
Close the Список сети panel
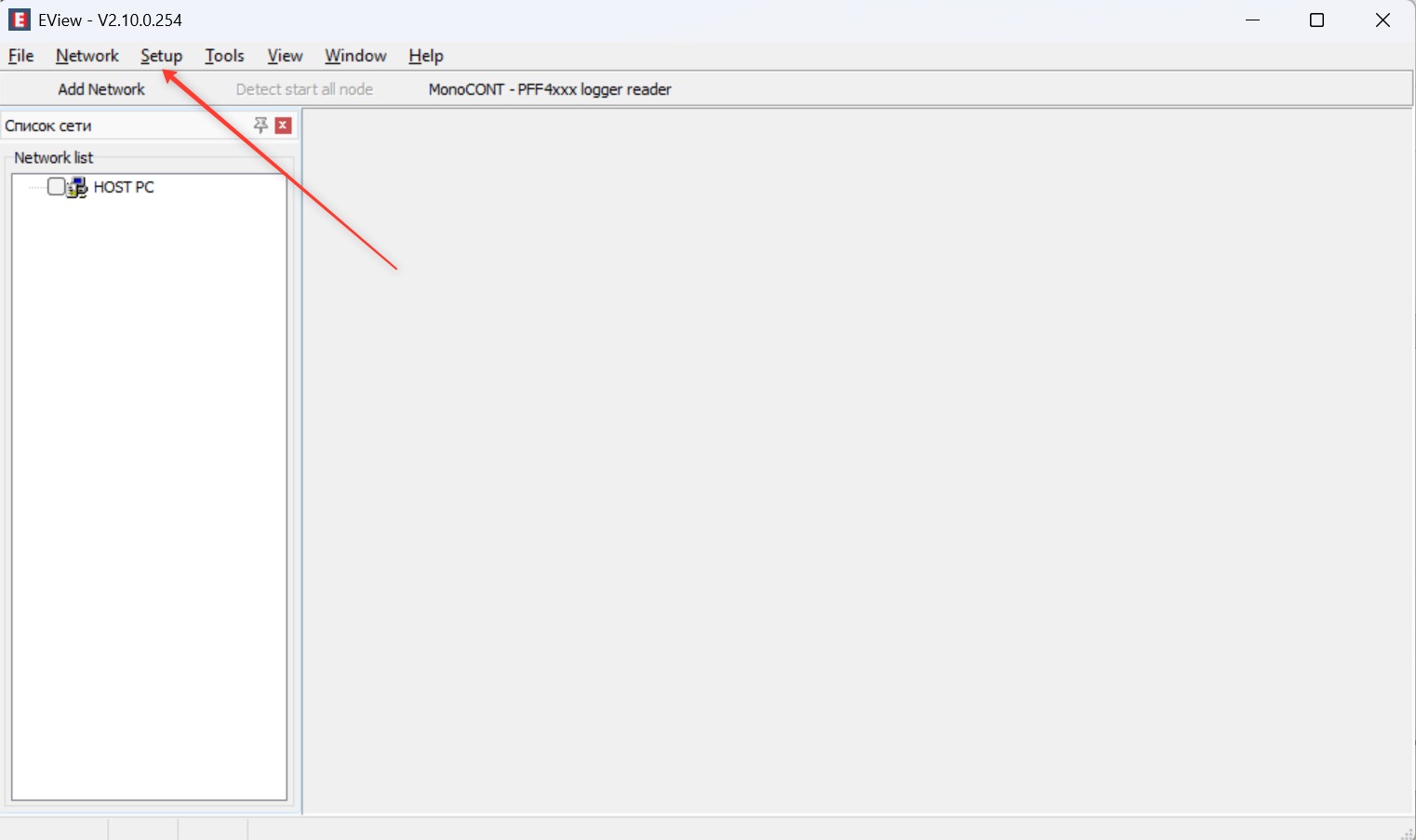[x=284, y=125]
